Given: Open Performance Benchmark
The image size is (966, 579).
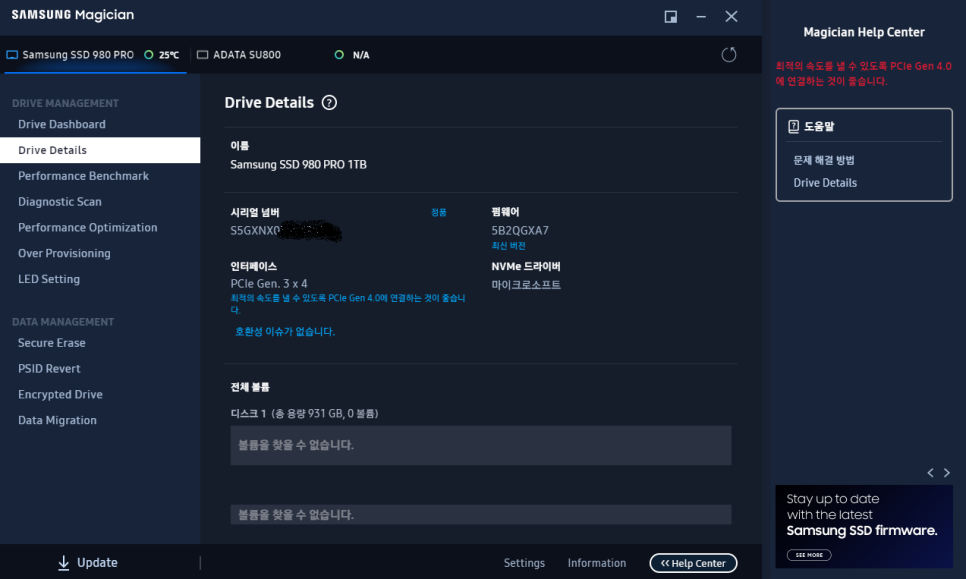Looking at the screenshot, I should pyautogui.click(x=83, y=176).
